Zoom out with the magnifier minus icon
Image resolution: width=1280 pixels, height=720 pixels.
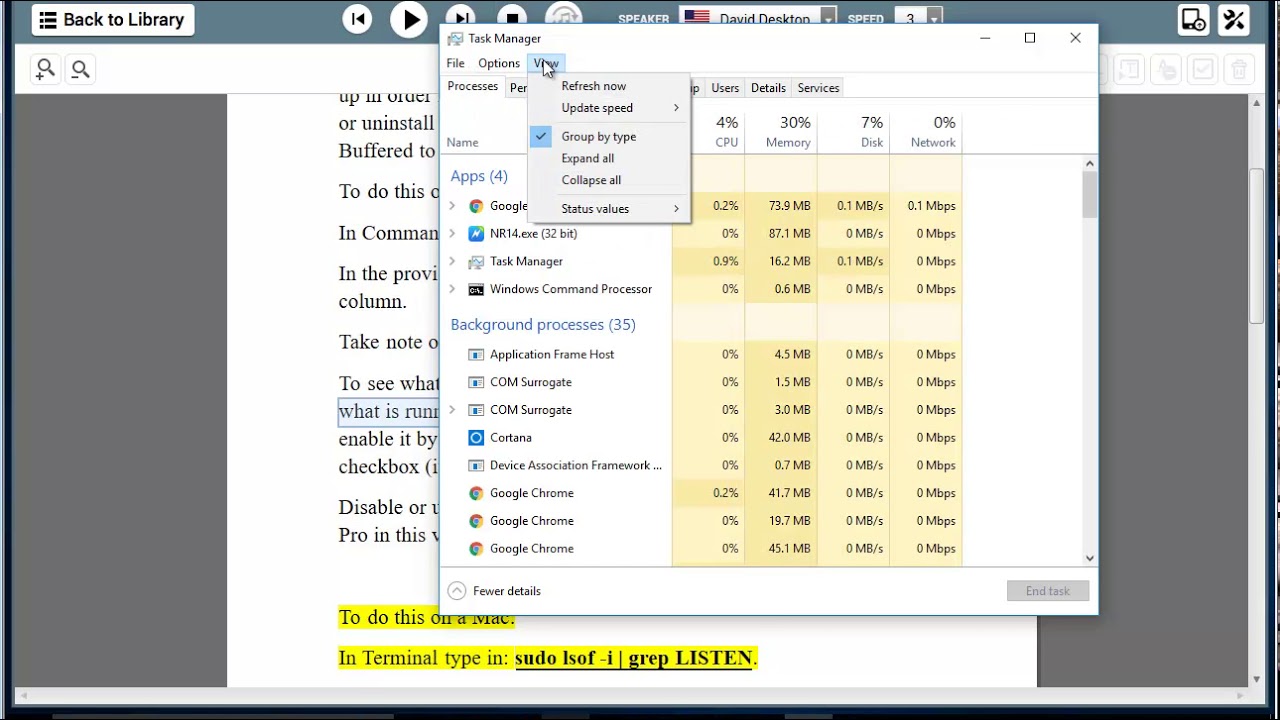tap(80, 69)
